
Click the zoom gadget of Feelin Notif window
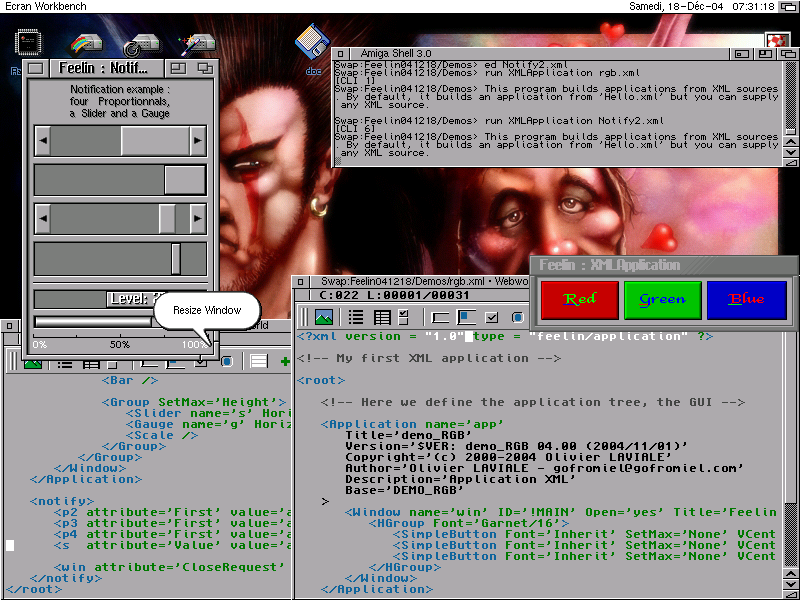coord(178,68)
